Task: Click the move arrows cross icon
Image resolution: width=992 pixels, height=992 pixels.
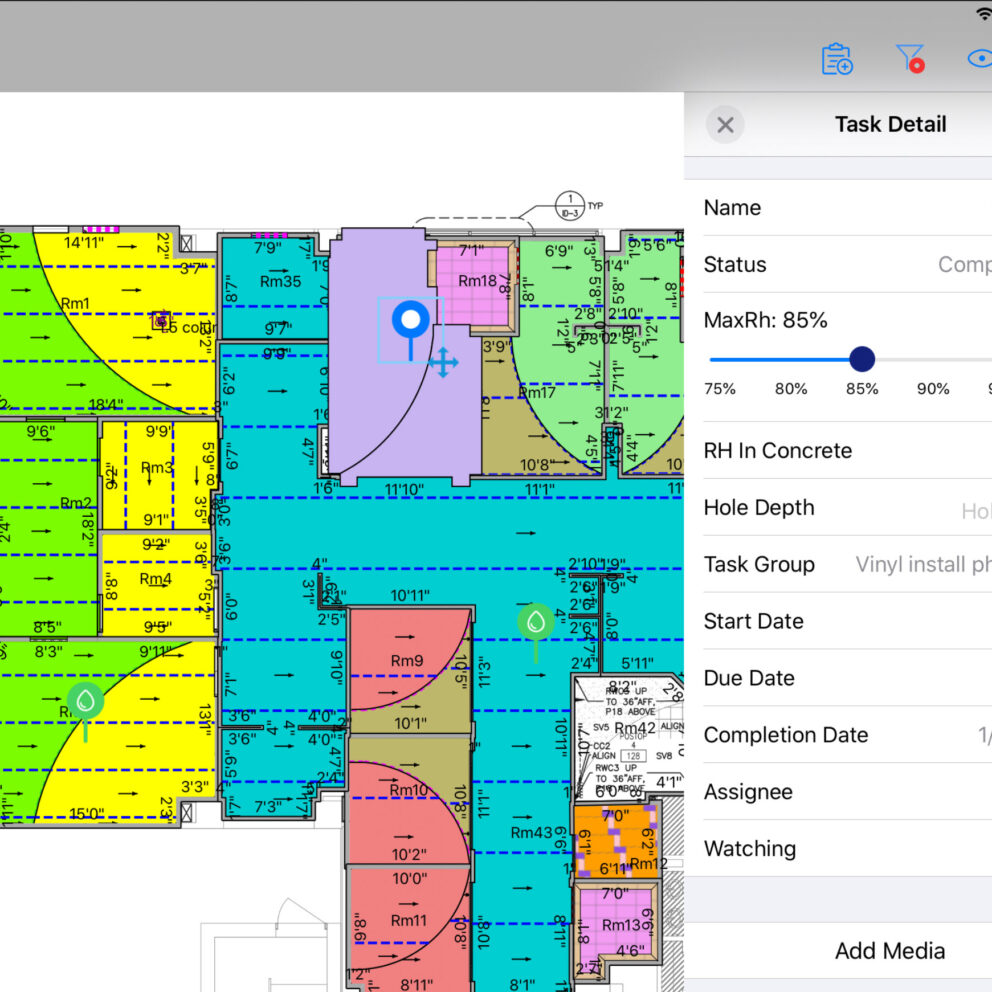Action: (x=443, y=362)
